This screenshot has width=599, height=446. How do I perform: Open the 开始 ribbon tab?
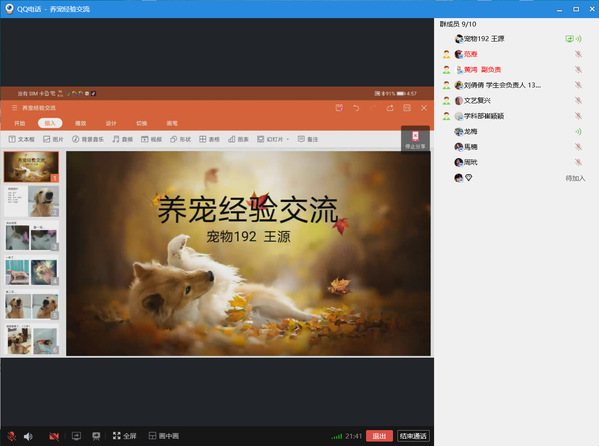pos(19,123)
